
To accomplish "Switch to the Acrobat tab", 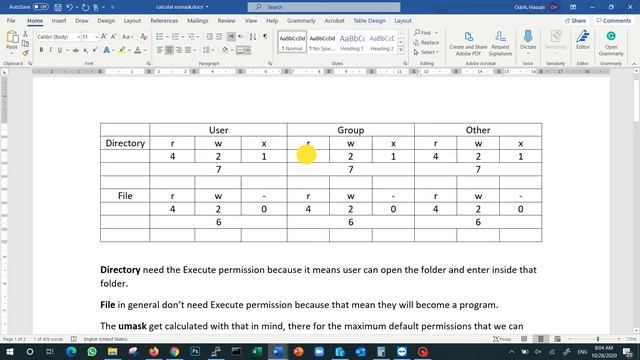I will [x=334, y=20].
